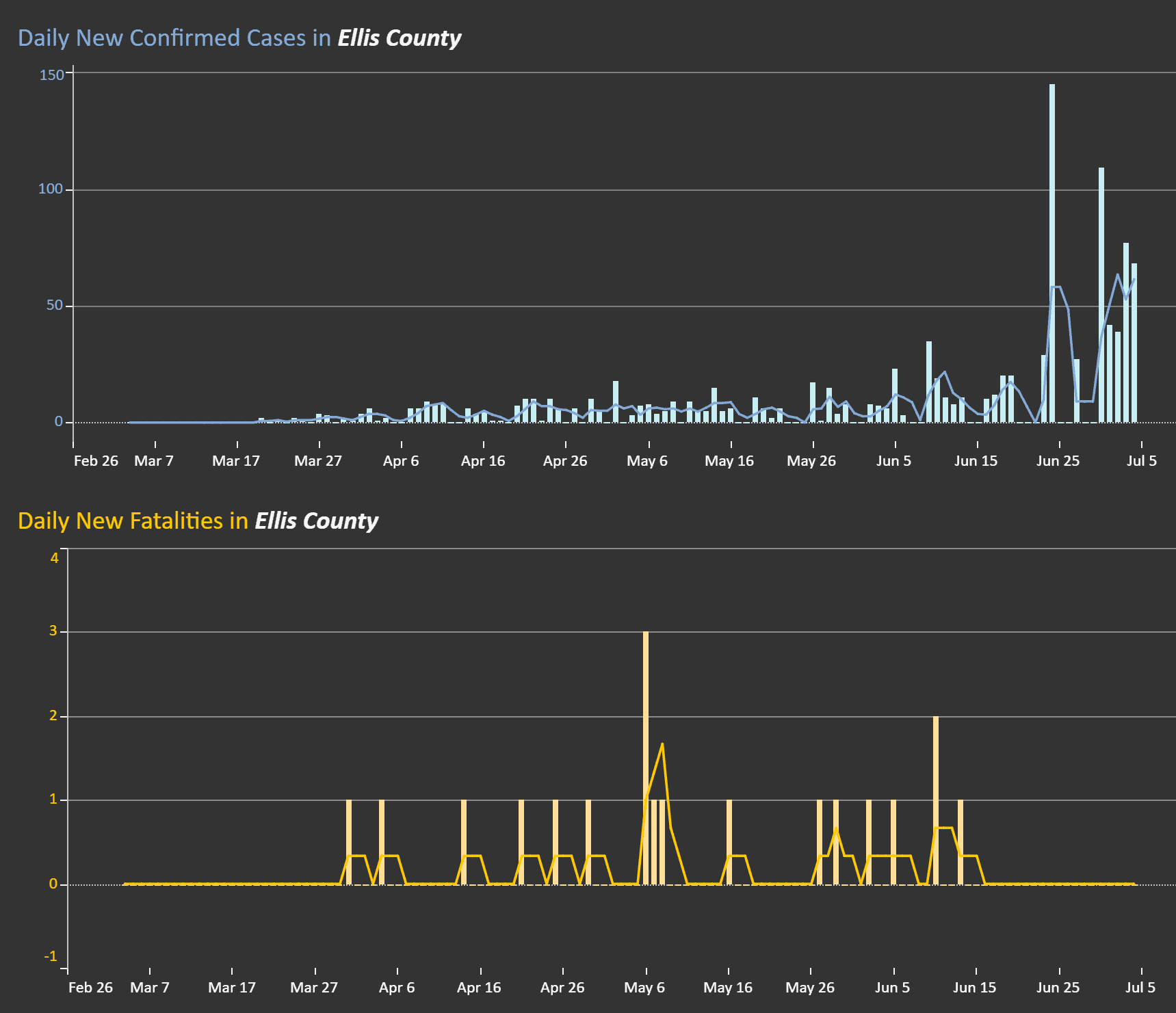Viewport: 1176px width, 1013px height.
Task: Click 'Jun 5' on the cases chart x-axis
Action: click(x=894, y=461)
